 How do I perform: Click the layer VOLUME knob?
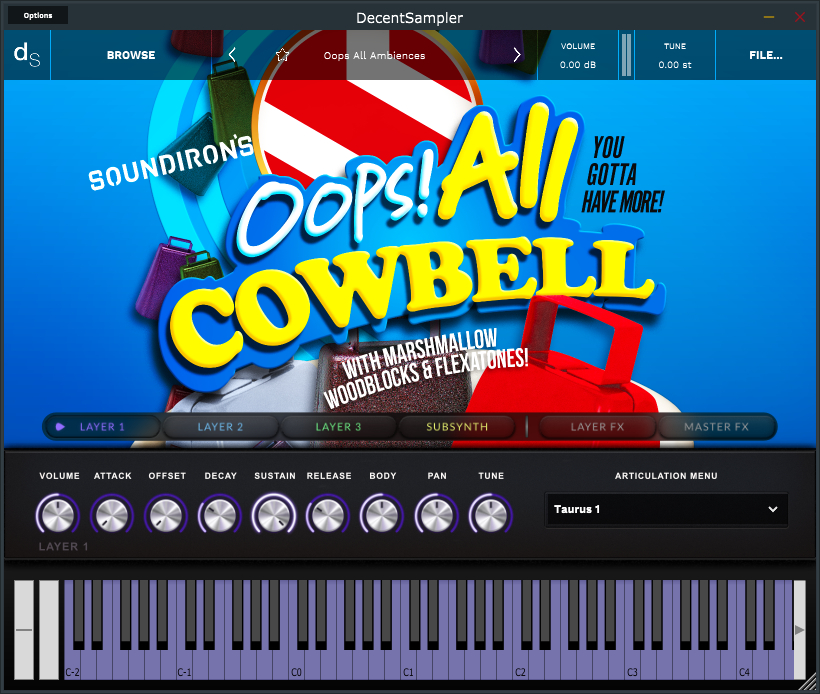click(58, 515)
